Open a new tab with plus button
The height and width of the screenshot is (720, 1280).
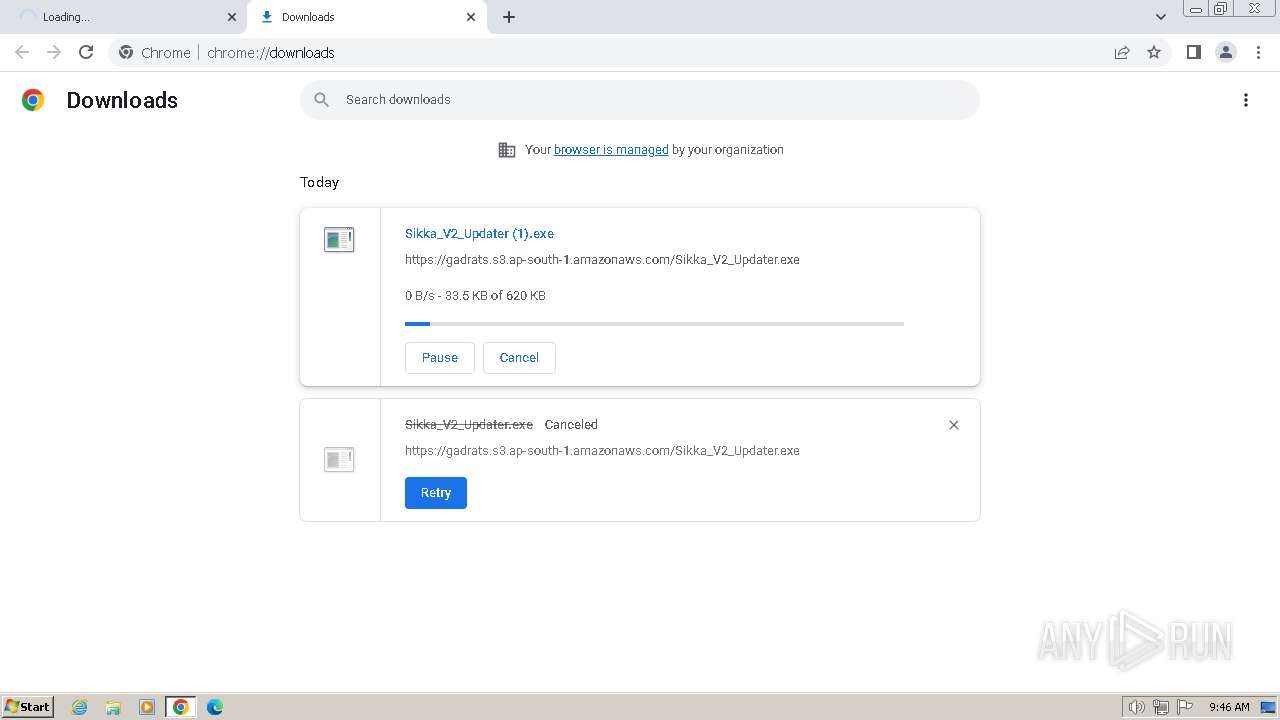509,17
